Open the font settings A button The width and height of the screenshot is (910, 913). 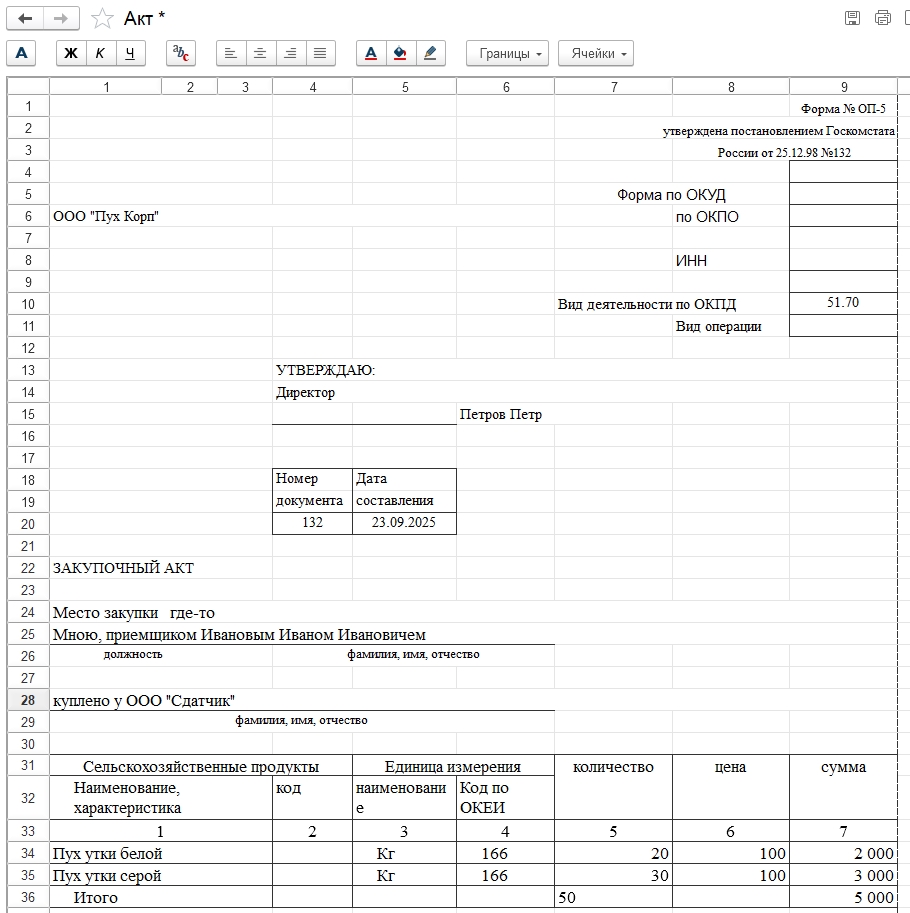pos(21,54)
